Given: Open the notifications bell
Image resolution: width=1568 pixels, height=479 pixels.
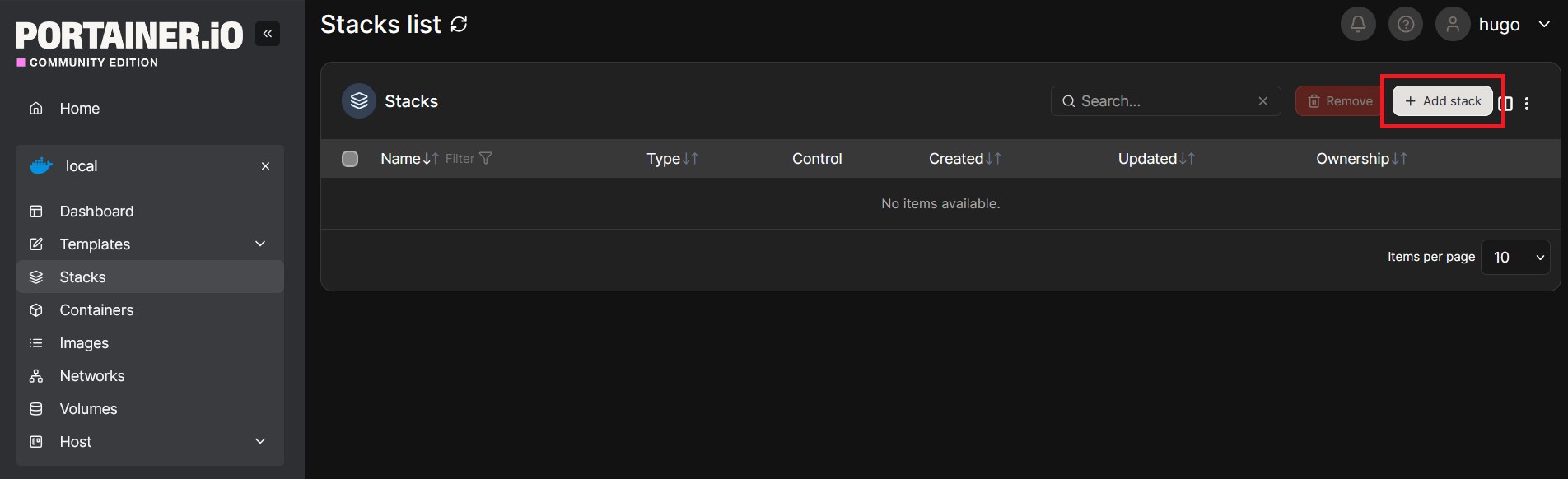Looking at the screenshot, I should point(1358,24).
